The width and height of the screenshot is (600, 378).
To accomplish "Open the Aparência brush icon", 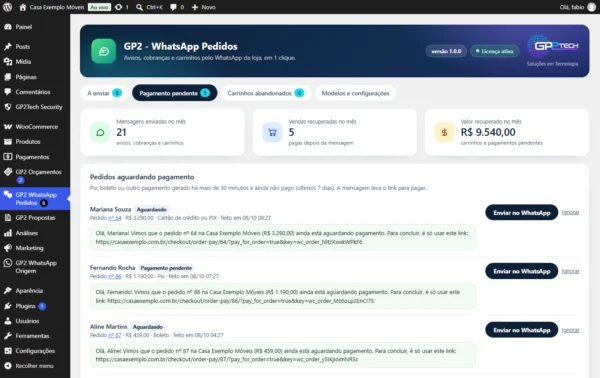I will (x=8, y=290).
